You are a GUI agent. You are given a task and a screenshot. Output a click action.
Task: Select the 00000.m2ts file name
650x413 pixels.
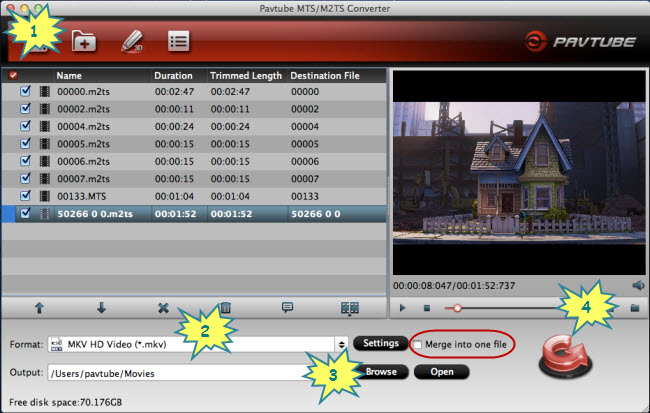pos(83,92)
